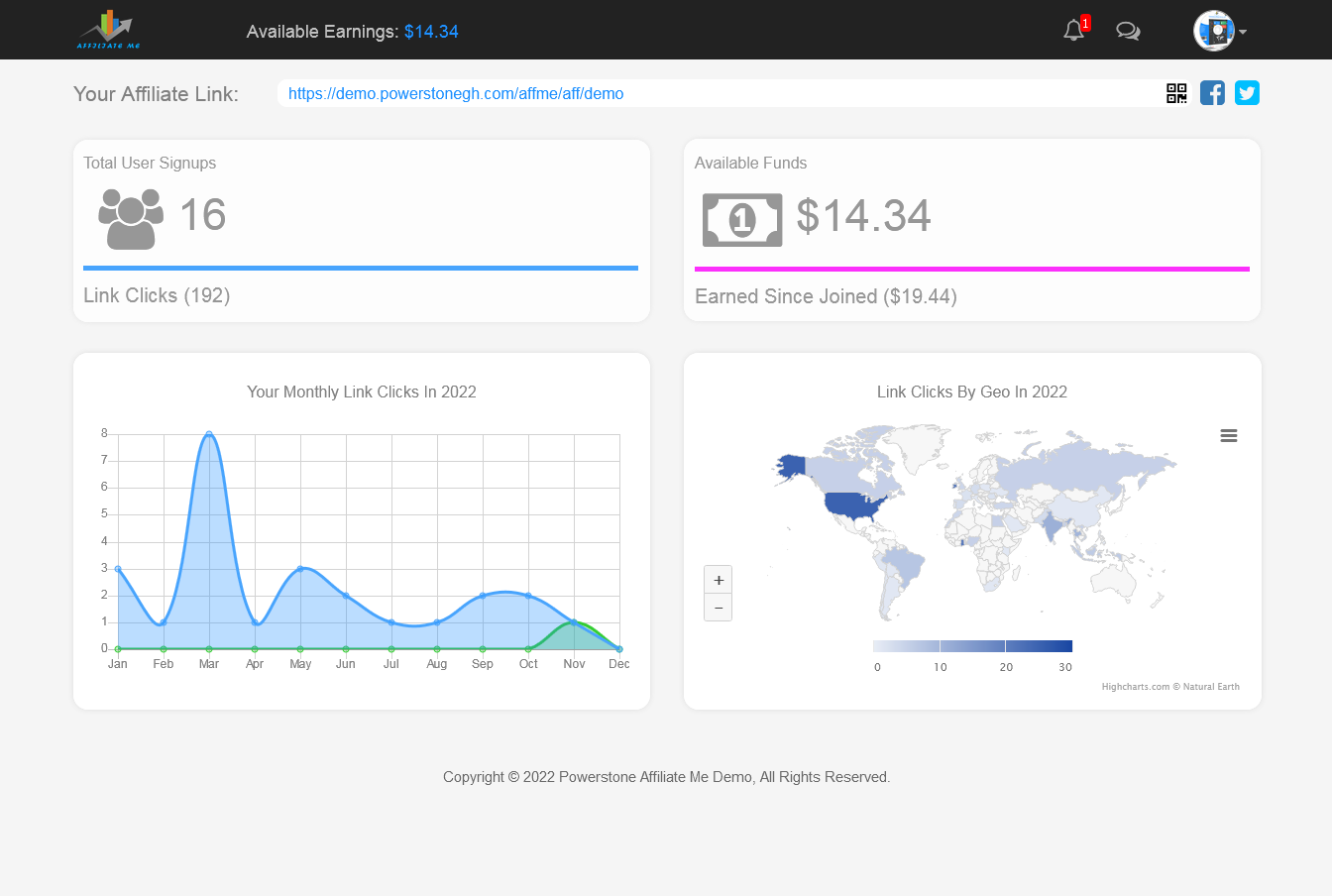Click the user signups group icon
Image resolution: width=1332 pixels, height=896 pixels.
(x=131, y=219)
